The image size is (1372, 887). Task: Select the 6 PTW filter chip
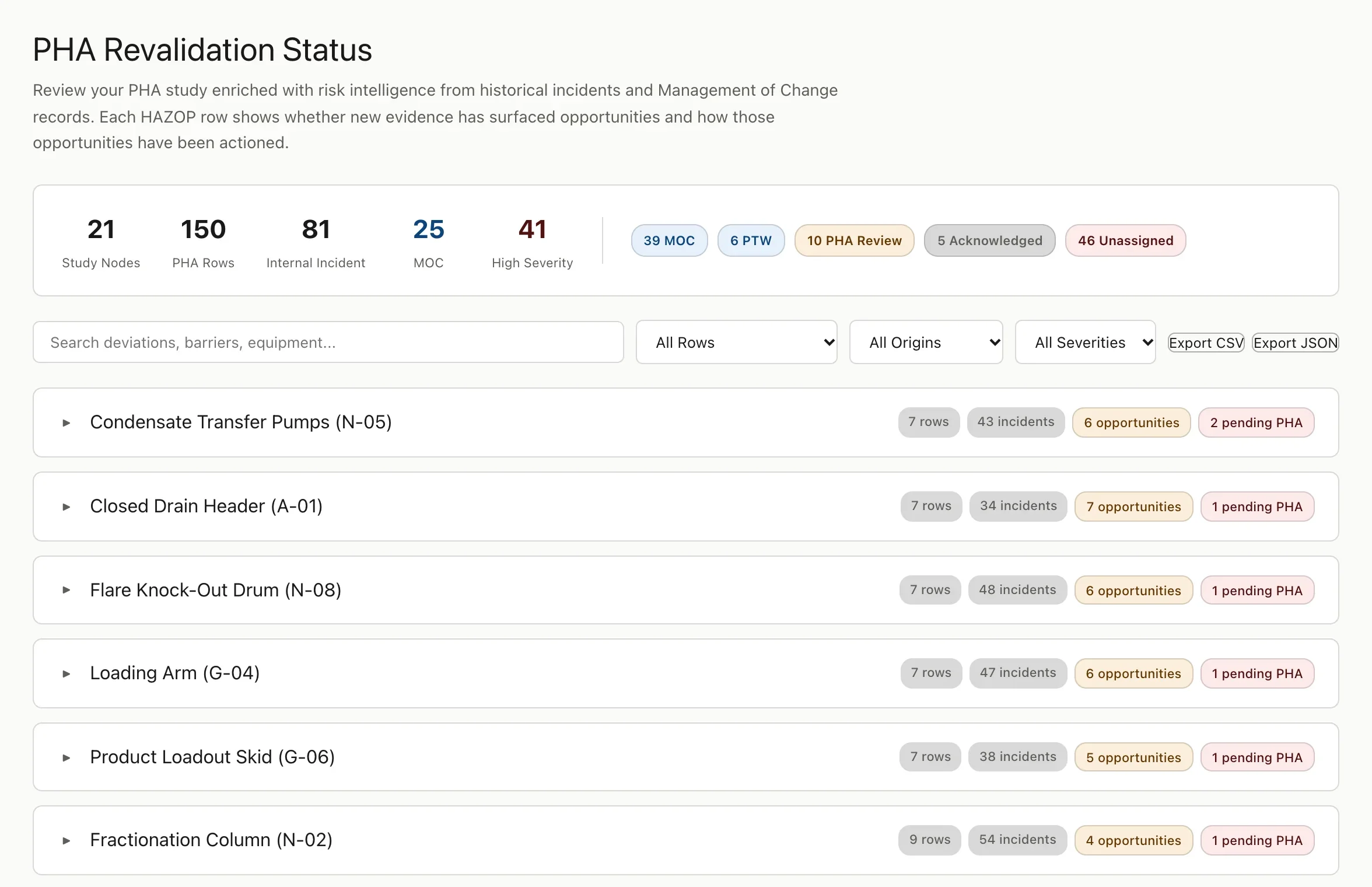pyautogui.click(x=751, y=240)
